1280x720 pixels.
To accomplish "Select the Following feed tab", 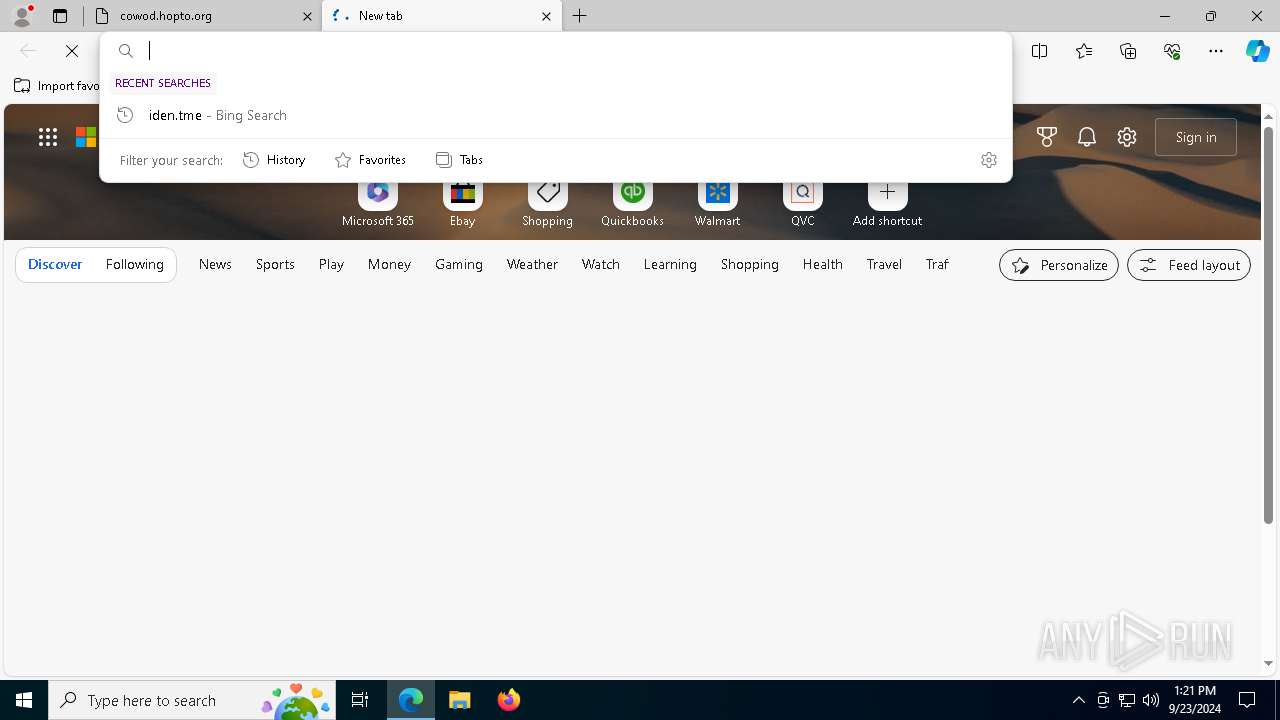I will click(134, 265).
